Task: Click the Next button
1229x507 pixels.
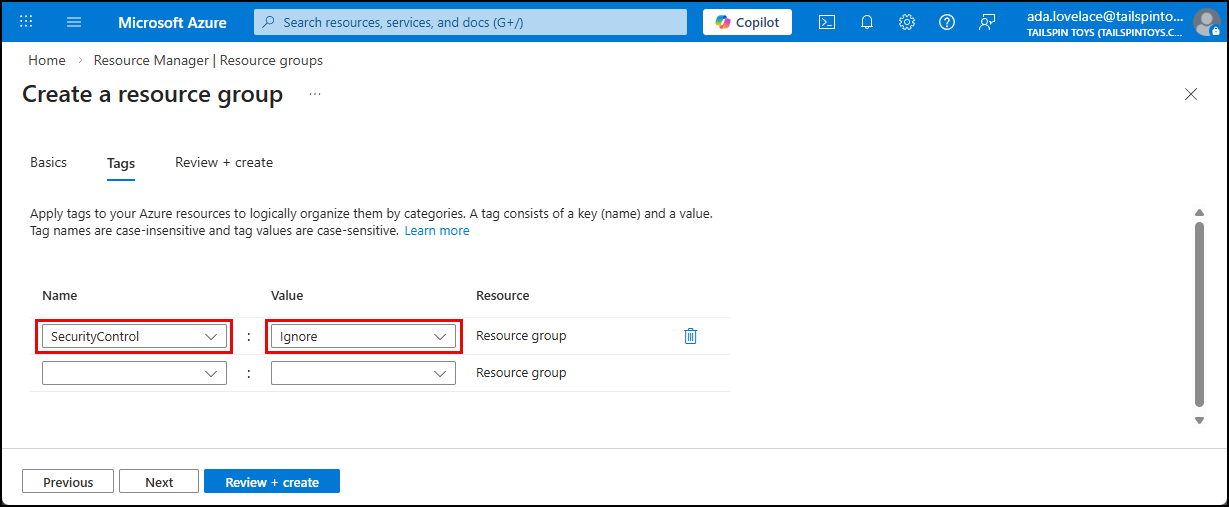Action: point(159,482)
